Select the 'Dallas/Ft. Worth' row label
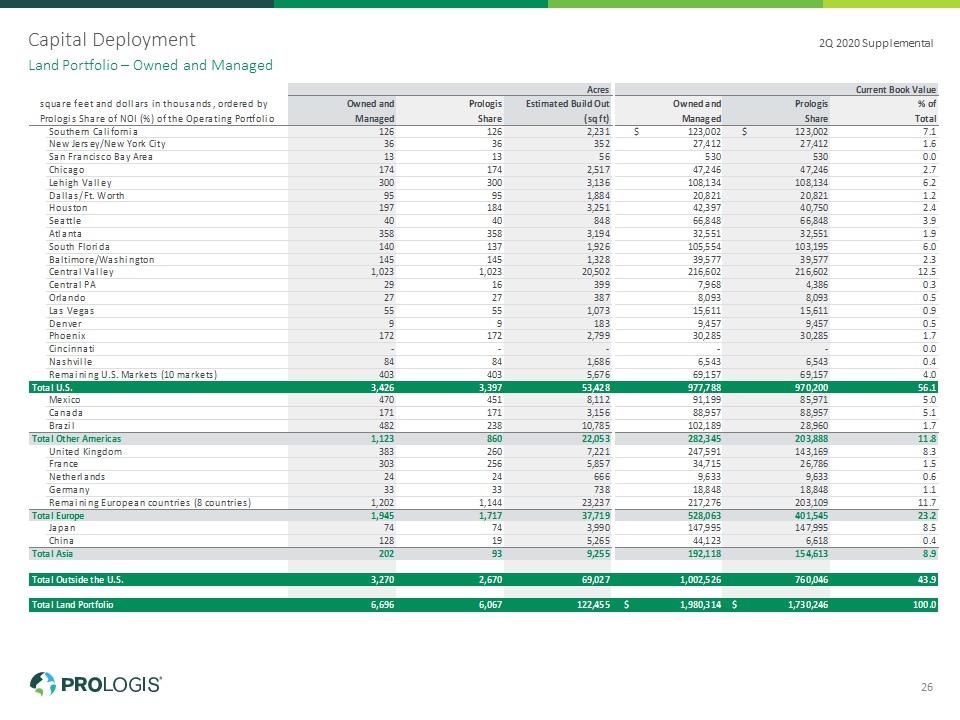Screen dimensions: 960x720 point(86,195)
